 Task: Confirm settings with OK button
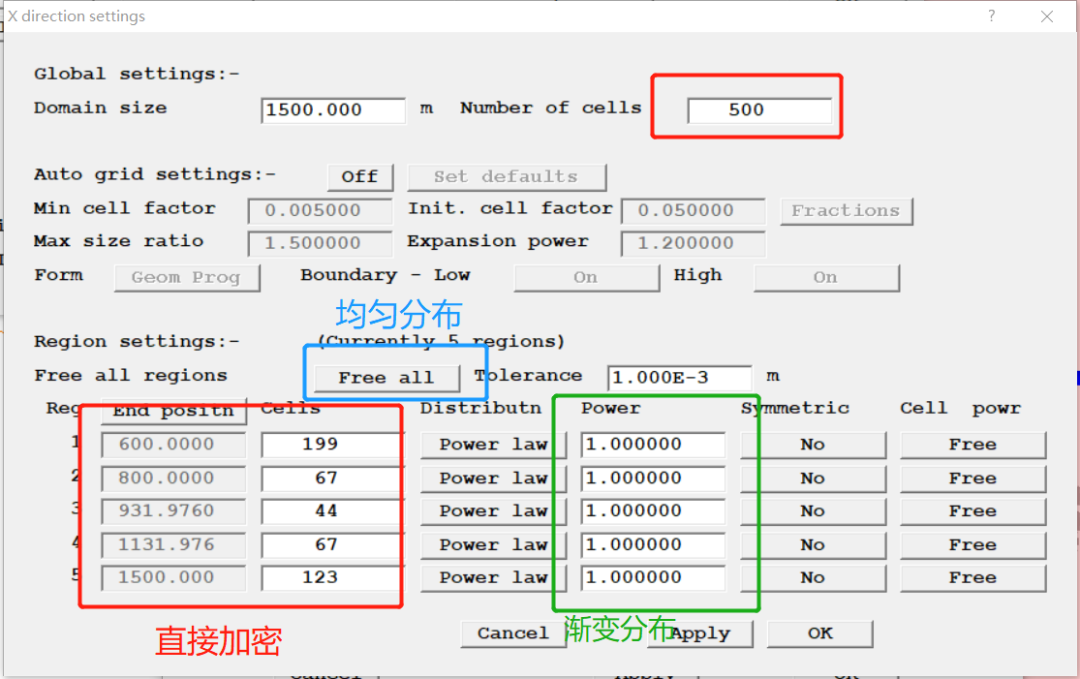pyautogui.click(x=820, y=634)
